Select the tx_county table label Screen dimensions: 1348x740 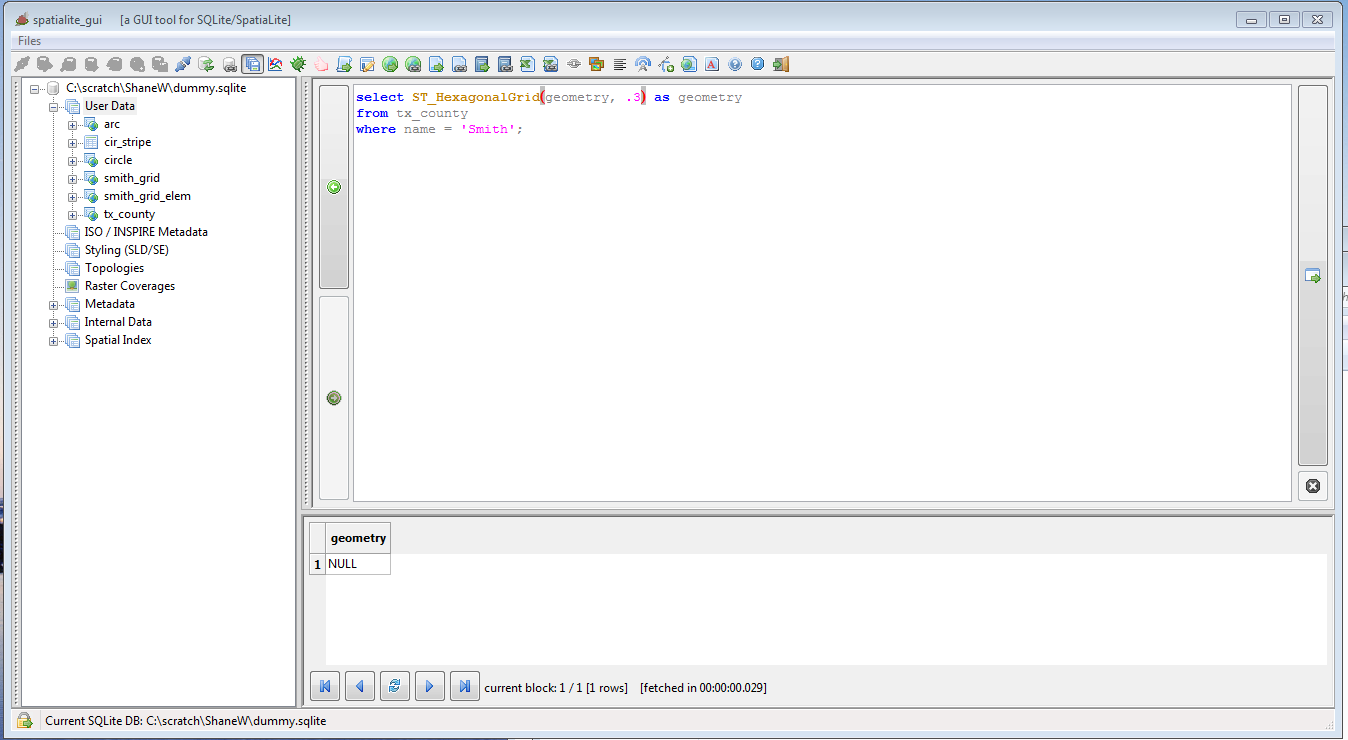[x=129, y=214]
